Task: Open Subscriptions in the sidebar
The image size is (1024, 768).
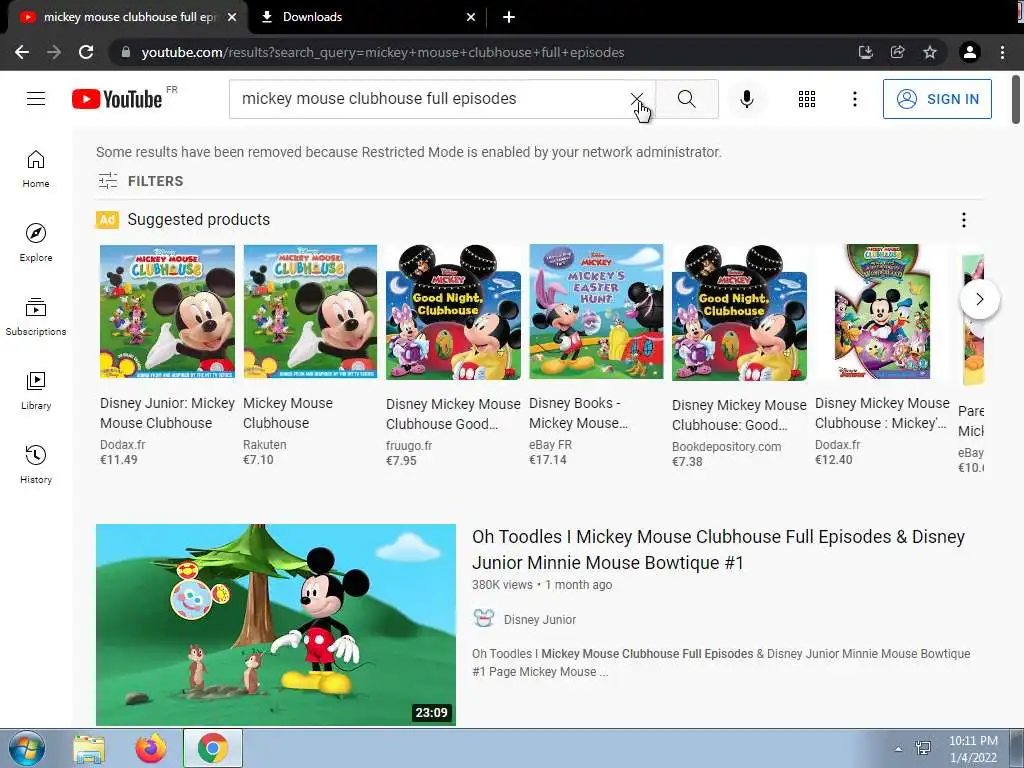Action: [x=36, y=317]
